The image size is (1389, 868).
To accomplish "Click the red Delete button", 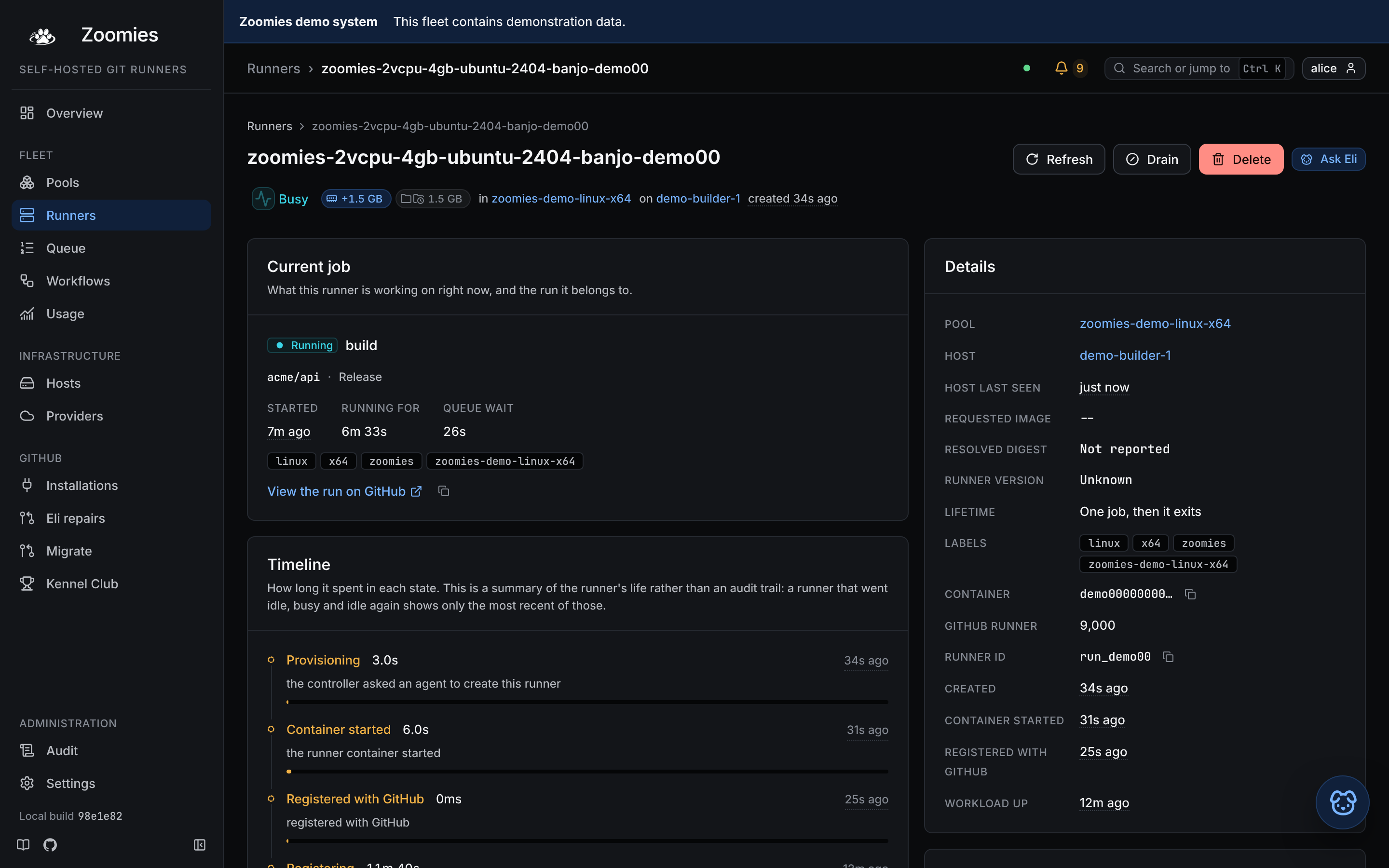I will tap(1241, 159).
